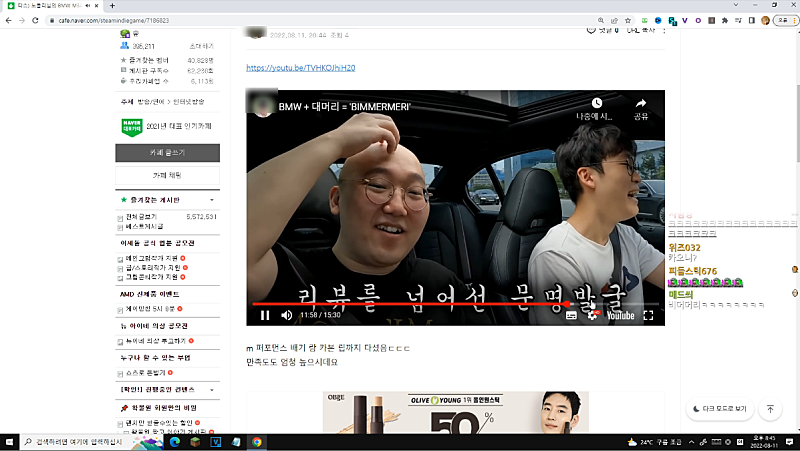Show hidden tray icons with the chevron
The height and width of the screenshot is (451, 800).
691,442
